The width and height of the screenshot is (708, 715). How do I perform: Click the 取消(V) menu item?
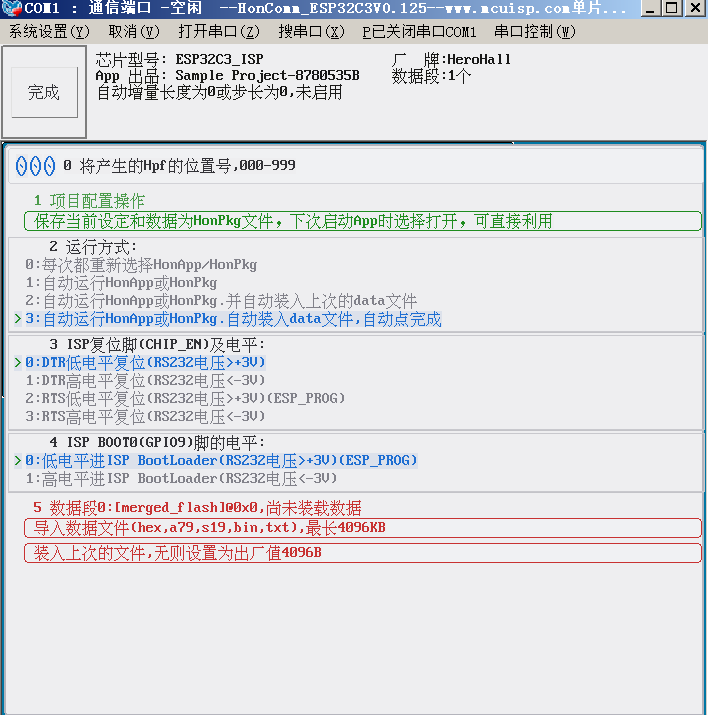134,31
